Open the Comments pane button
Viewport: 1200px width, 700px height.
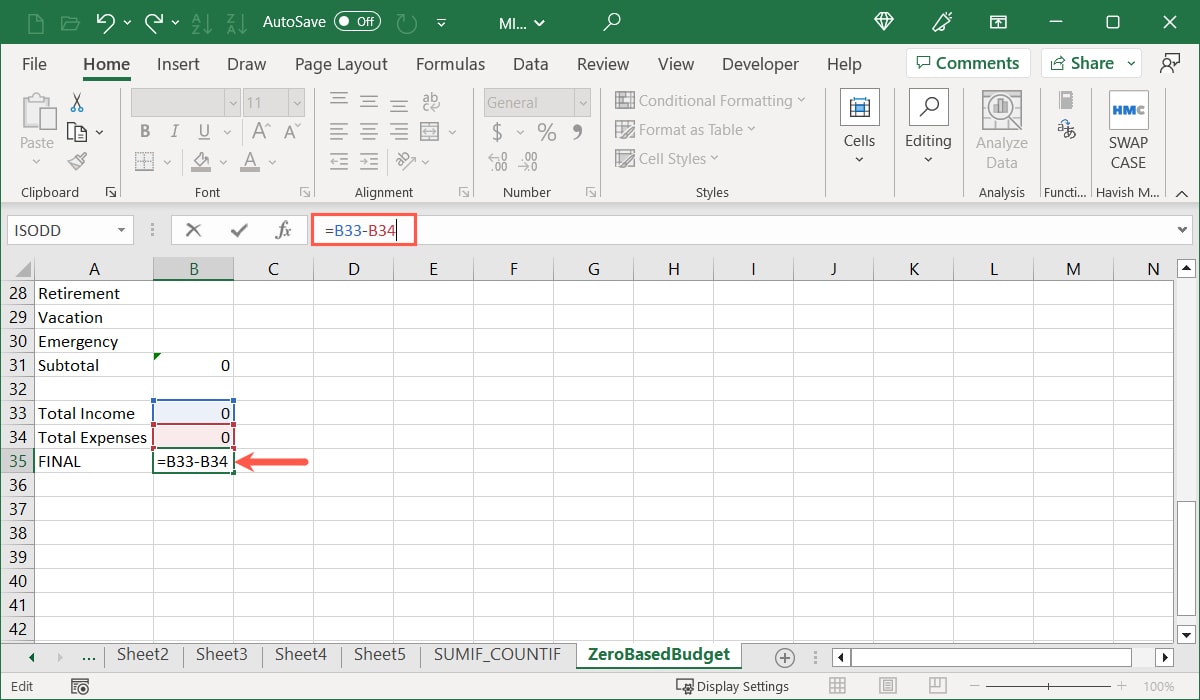tap(967, 63)
